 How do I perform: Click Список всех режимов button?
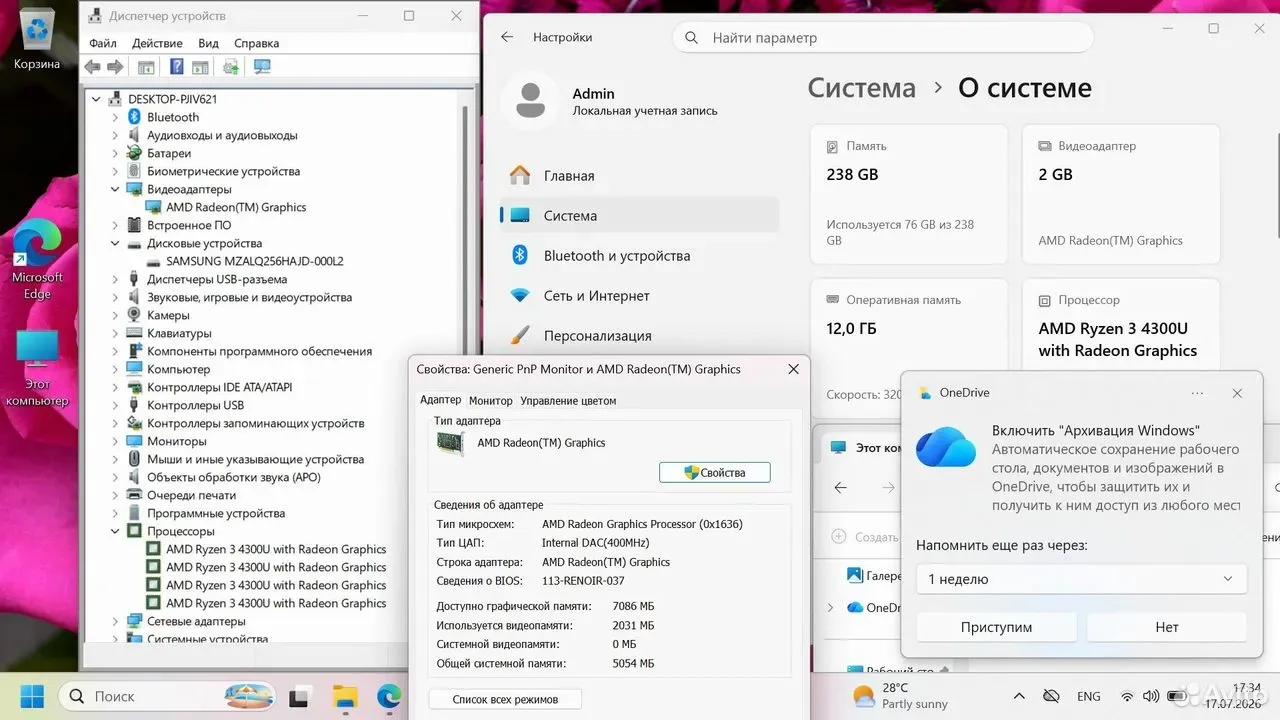(505, 699)
